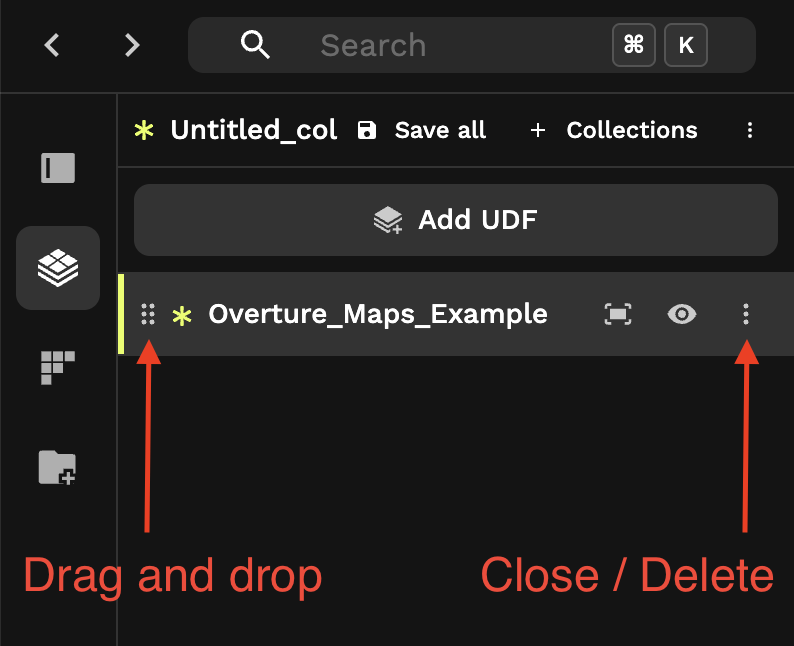794x646 pixels.
Task: Click the magnifier search icon
Action: (x=255, y=45)
